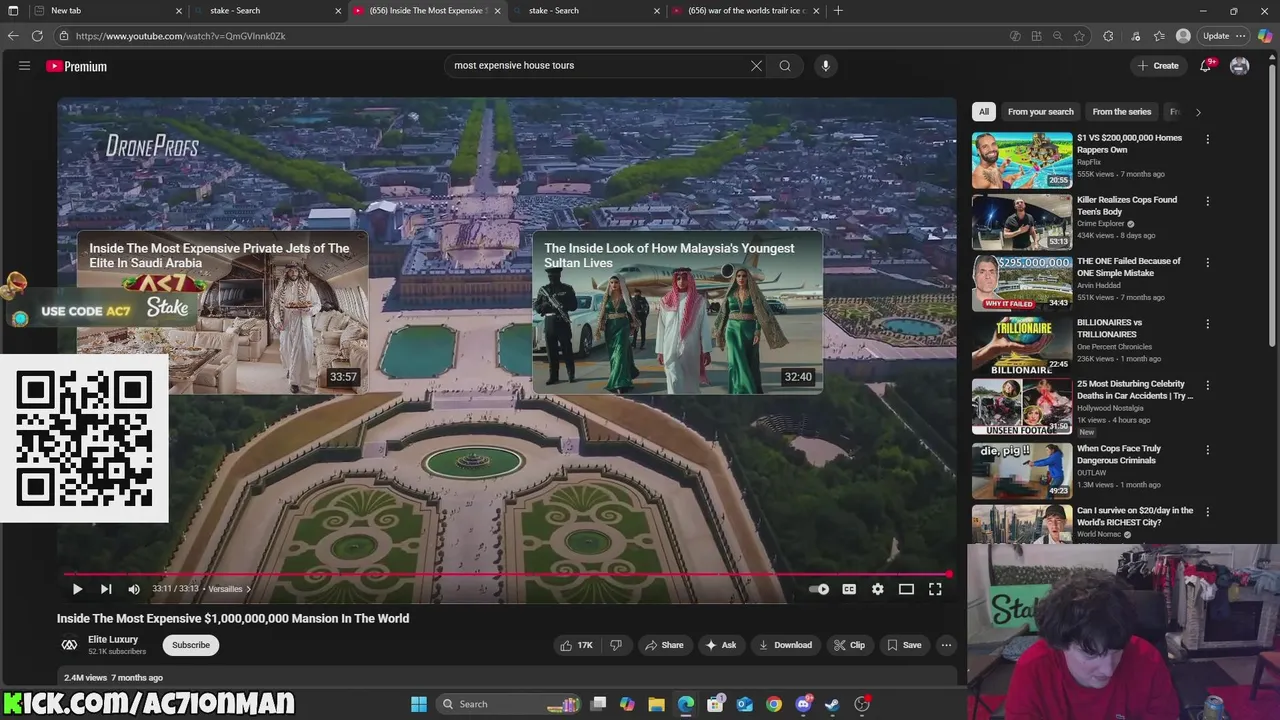Open Steam from the taskbar

pyautogui.click(x=832, y=704)
